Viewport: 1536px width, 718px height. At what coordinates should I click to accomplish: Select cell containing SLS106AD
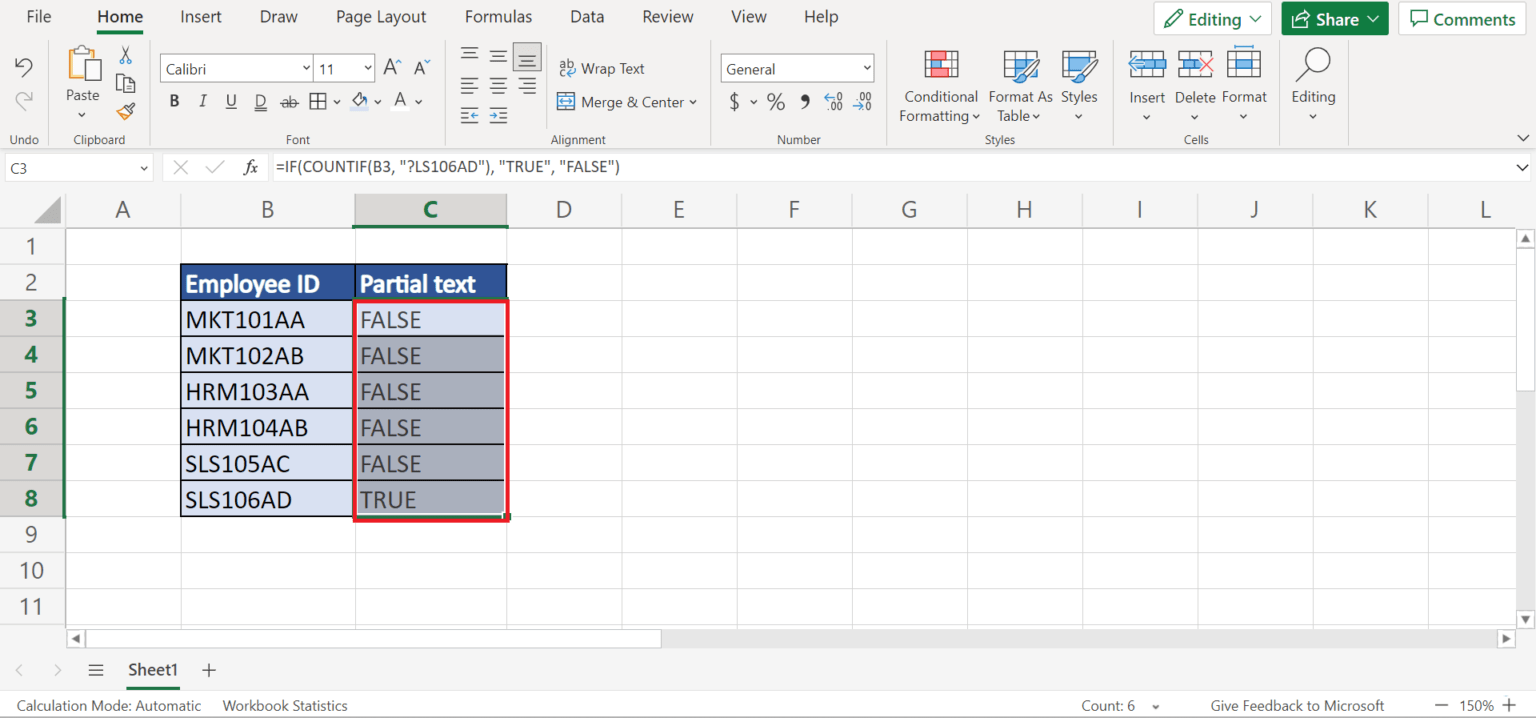click(268, 499)
